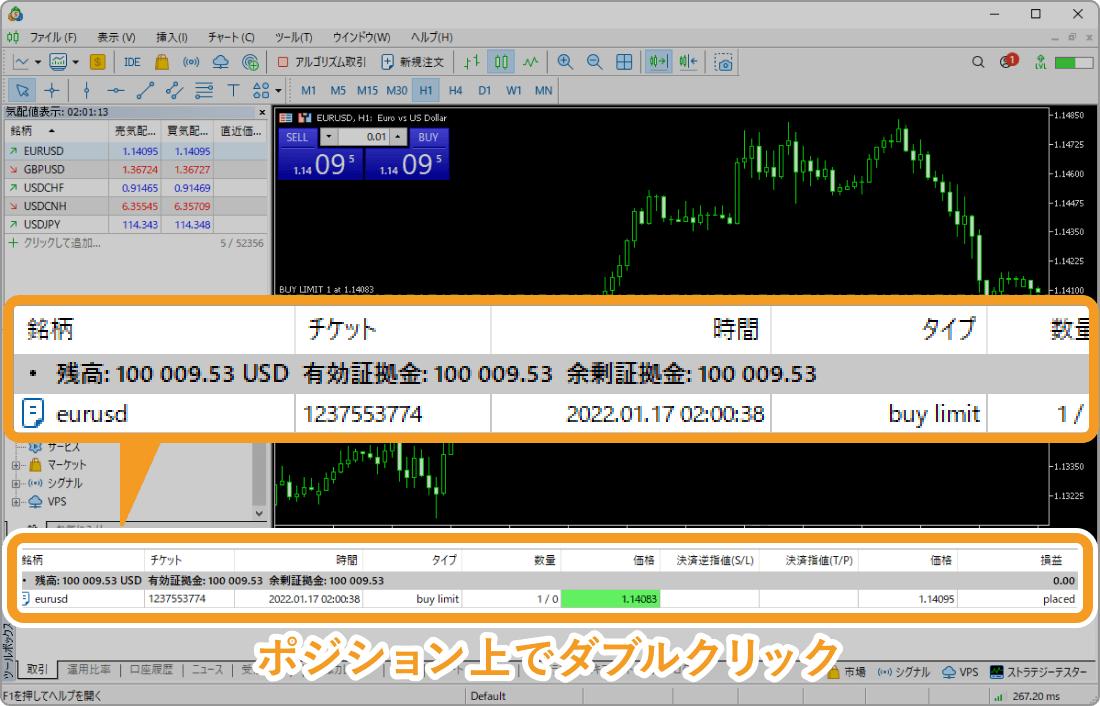Open the Signals broadcast icon in toolbar
The width and height of the screenshot is (1100, 706).
point(191,62)
